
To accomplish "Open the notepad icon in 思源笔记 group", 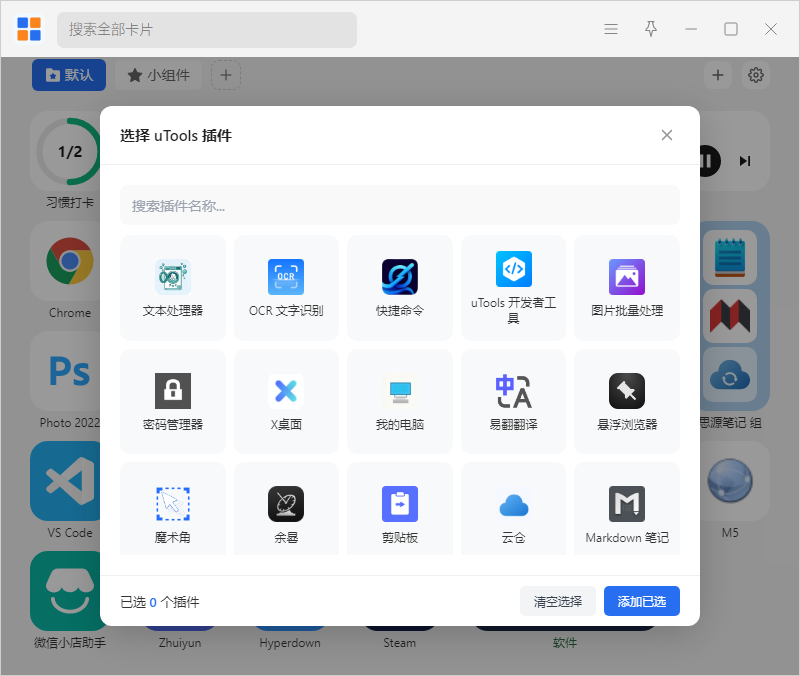I will tap(730, 257).
